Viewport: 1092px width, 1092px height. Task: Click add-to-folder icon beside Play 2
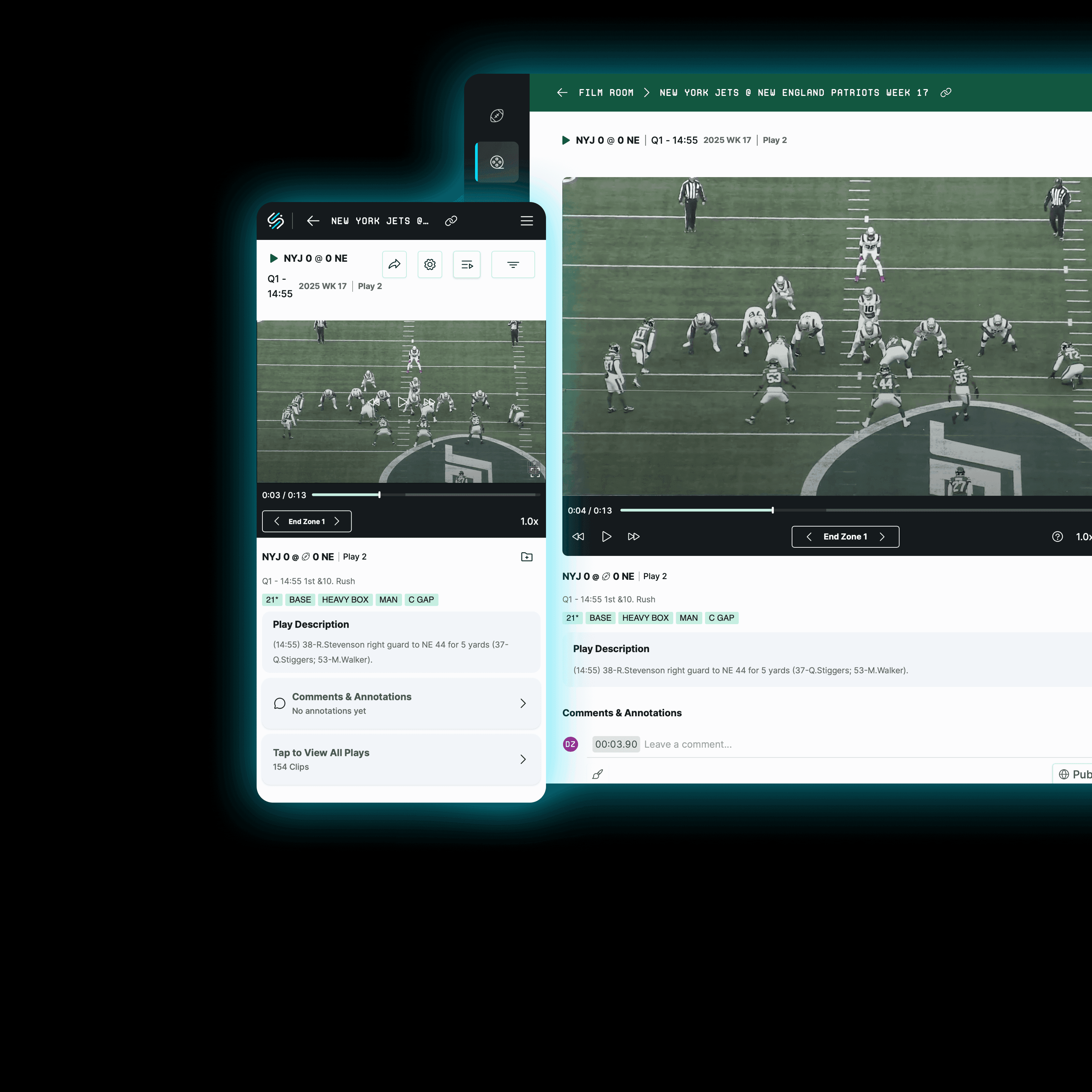526,557
